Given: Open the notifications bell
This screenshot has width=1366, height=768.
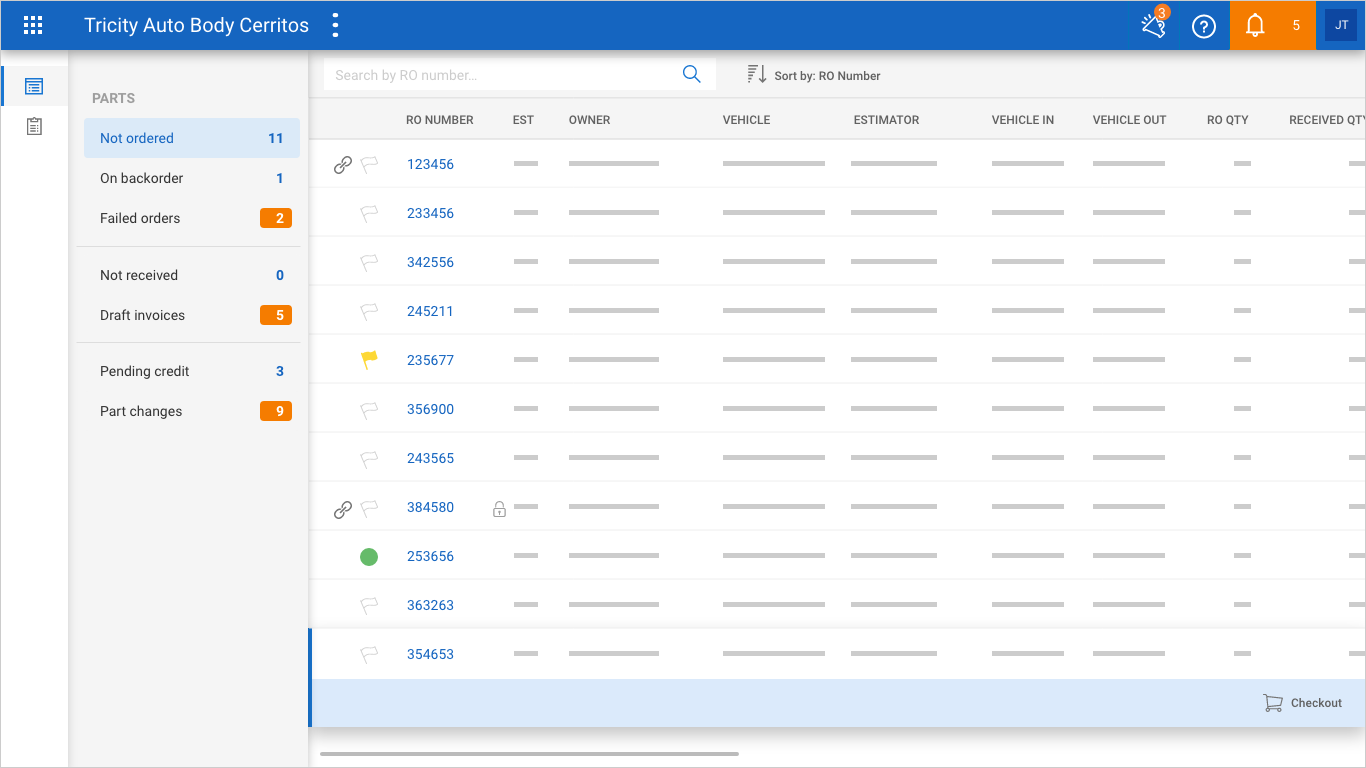Looking at the screenshot, I should [1255, 26].
